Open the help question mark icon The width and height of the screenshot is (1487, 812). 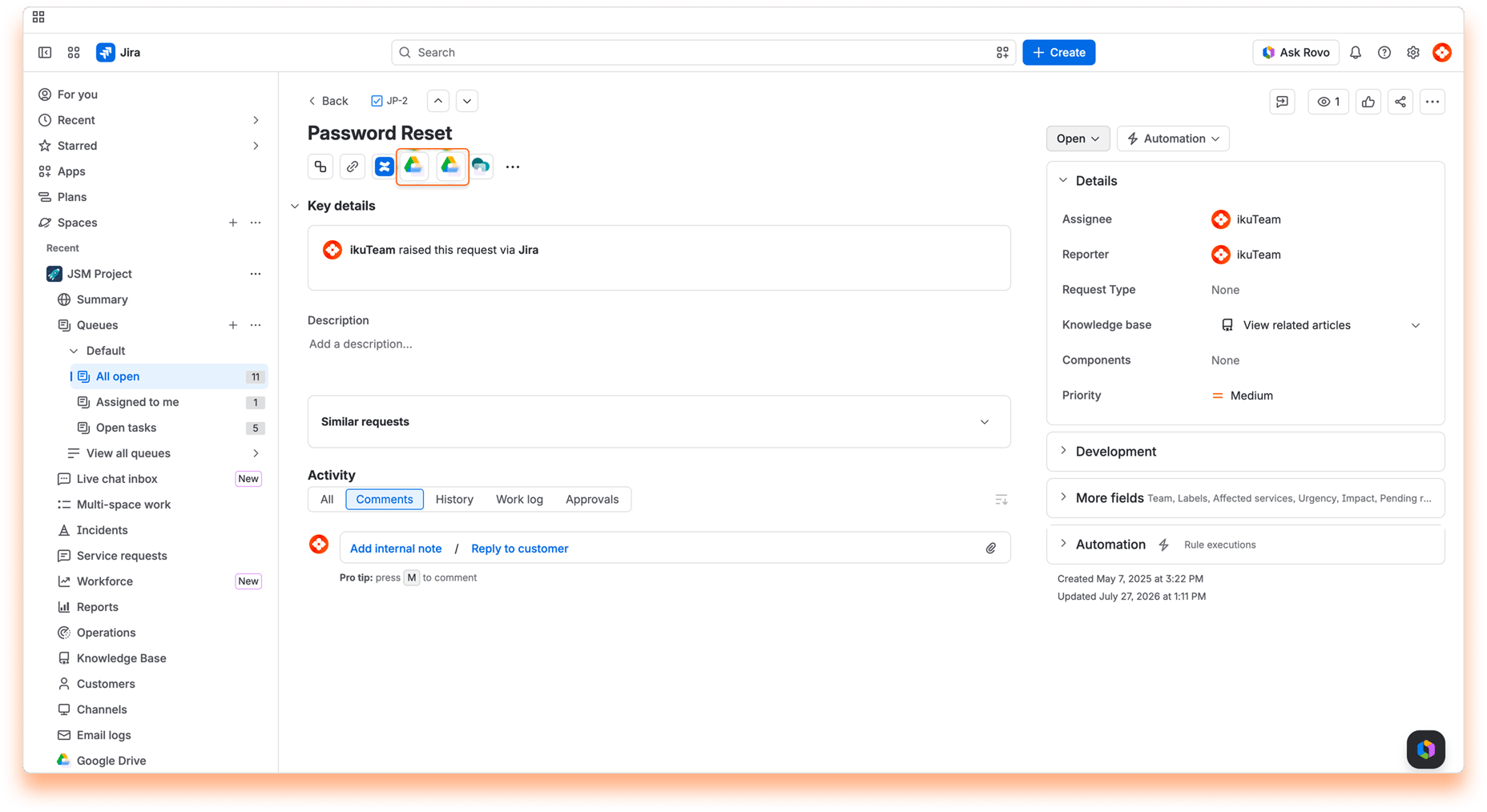[x=1384, y=52]
